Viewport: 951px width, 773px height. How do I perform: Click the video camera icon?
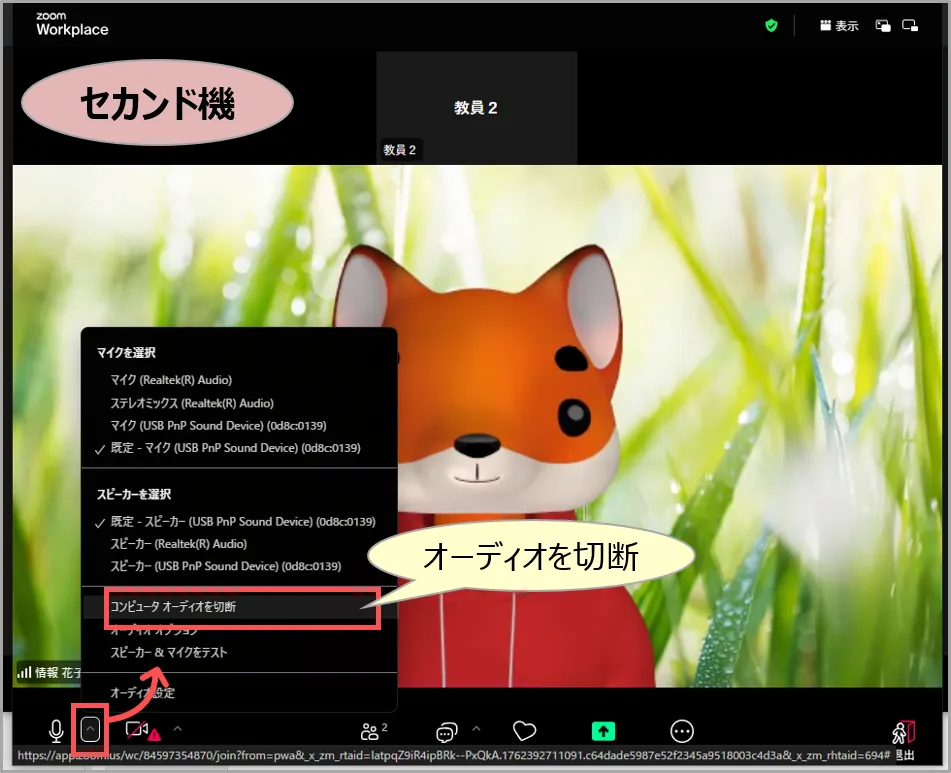(137, 731)
